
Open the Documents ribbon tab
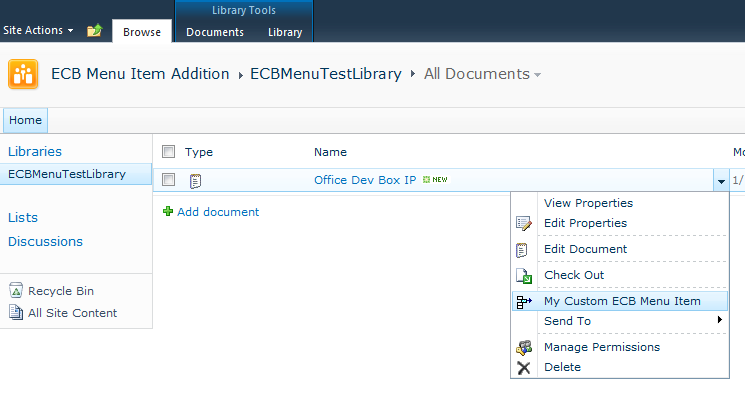pyautogui.click(x=215, y=32)
